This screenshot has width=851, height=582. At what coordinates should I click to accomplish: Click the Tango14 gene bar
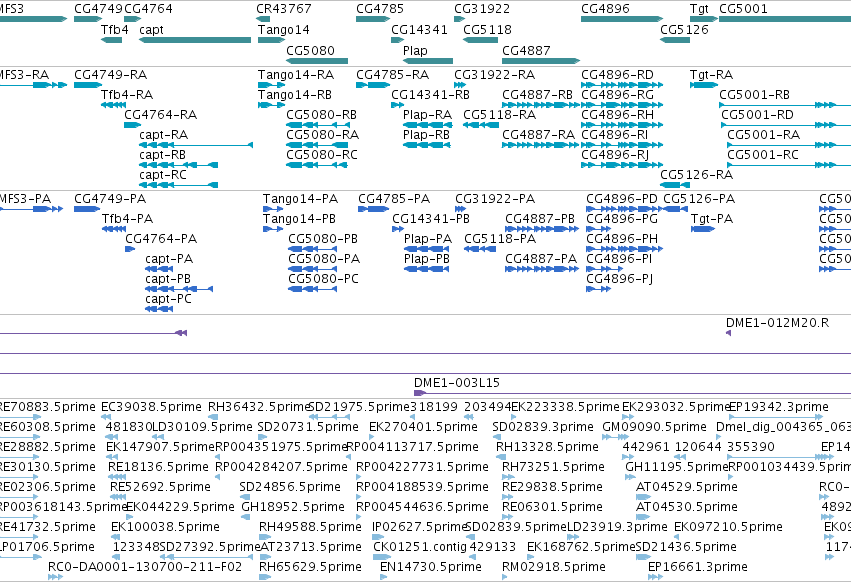[271, 40]
